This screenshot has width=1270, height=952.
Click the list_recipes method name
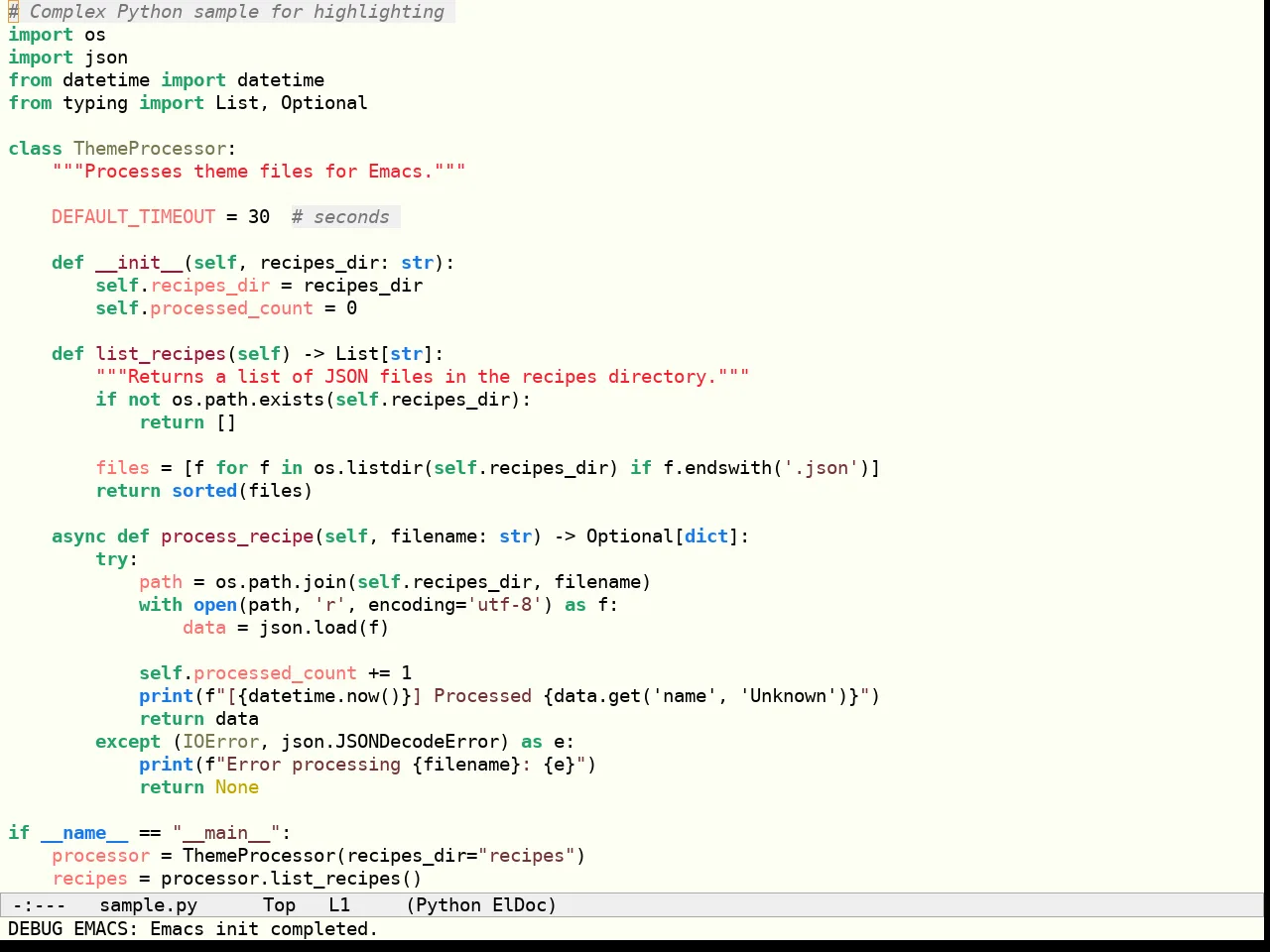161,354
